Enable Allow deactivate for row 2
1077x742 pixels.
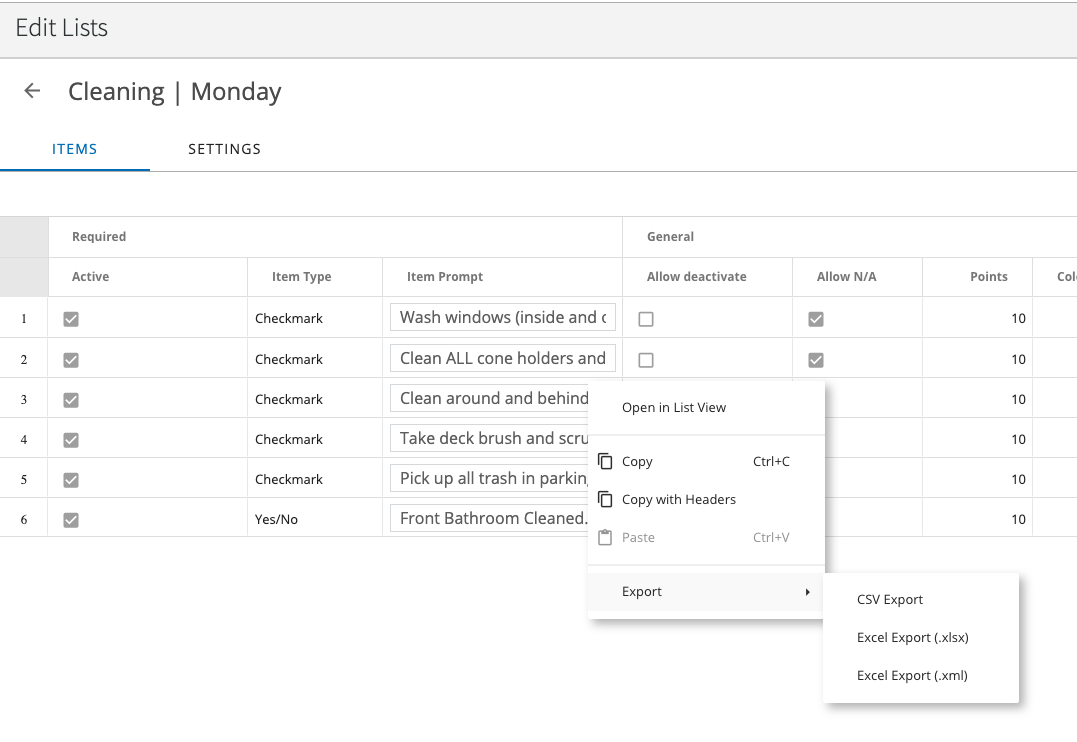(646, 359)
